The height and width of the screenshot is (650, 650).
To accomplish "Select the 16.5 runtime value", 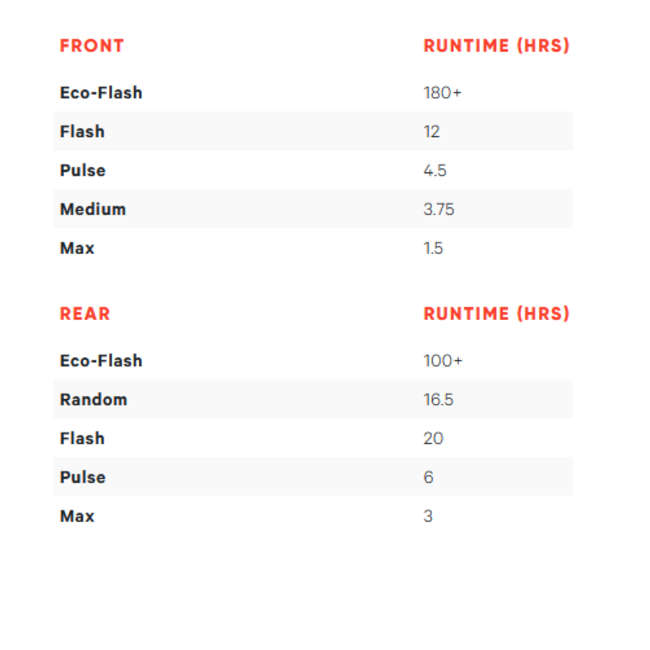I will 438,400.
